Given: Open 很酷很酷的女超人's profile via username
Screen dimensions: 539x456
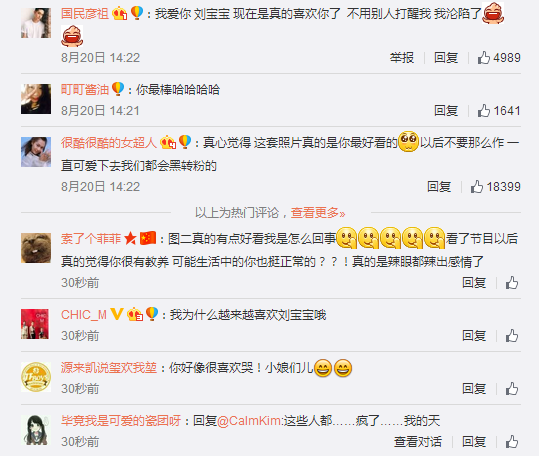Looking at the screenshot, I should (x=109, y=142).
